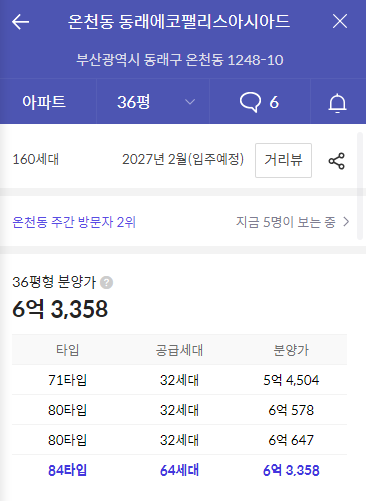Screen dimensions: 366x501
Task: Click the address 부산광역시 동래구 온천동 1248-10
Action: [180, 60]
